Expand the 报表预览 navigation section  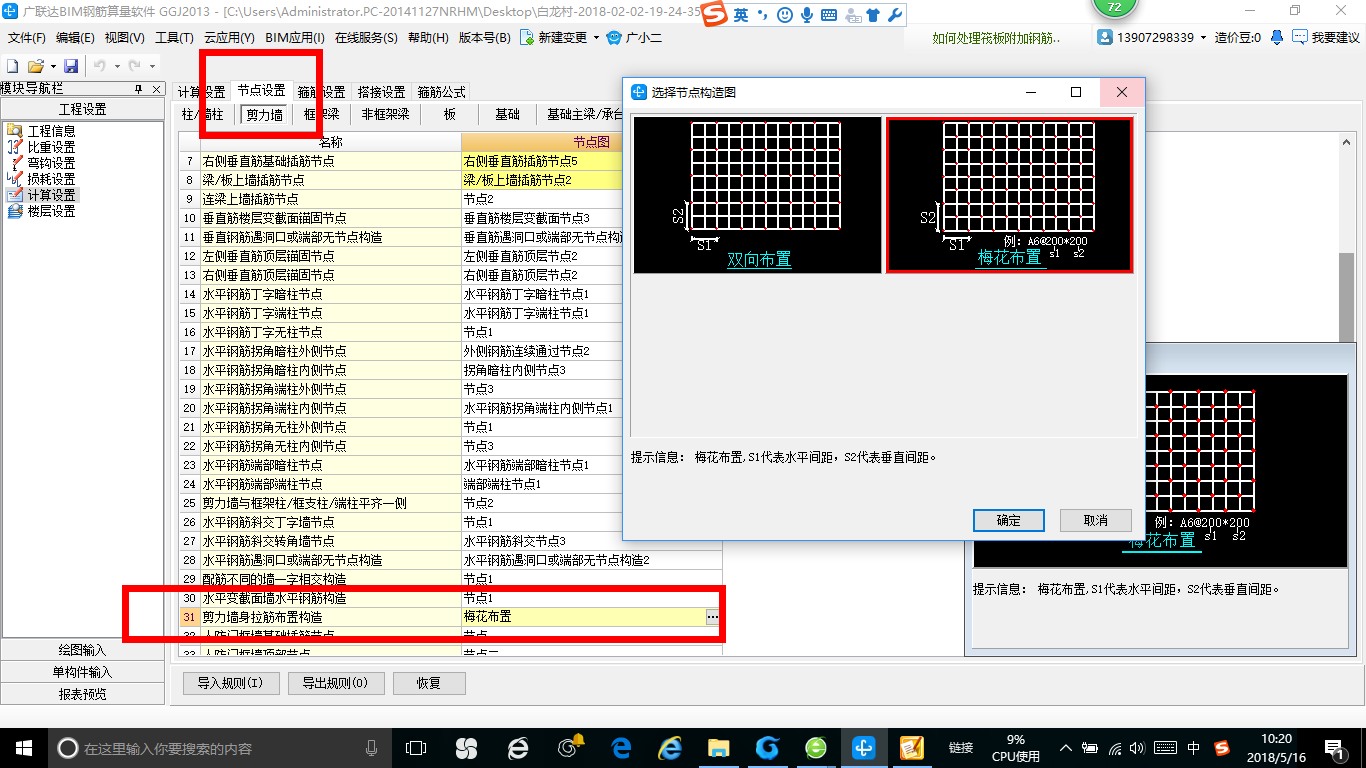point(82,694)
